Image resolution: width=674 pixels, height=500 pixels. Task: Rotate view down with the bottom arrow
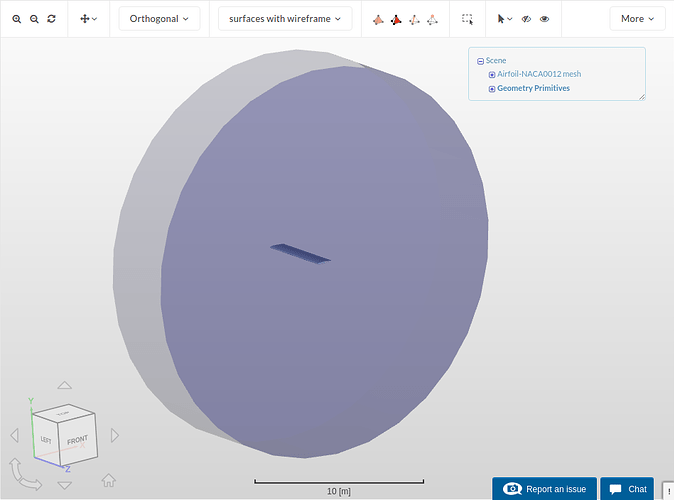tap(64, 485)
